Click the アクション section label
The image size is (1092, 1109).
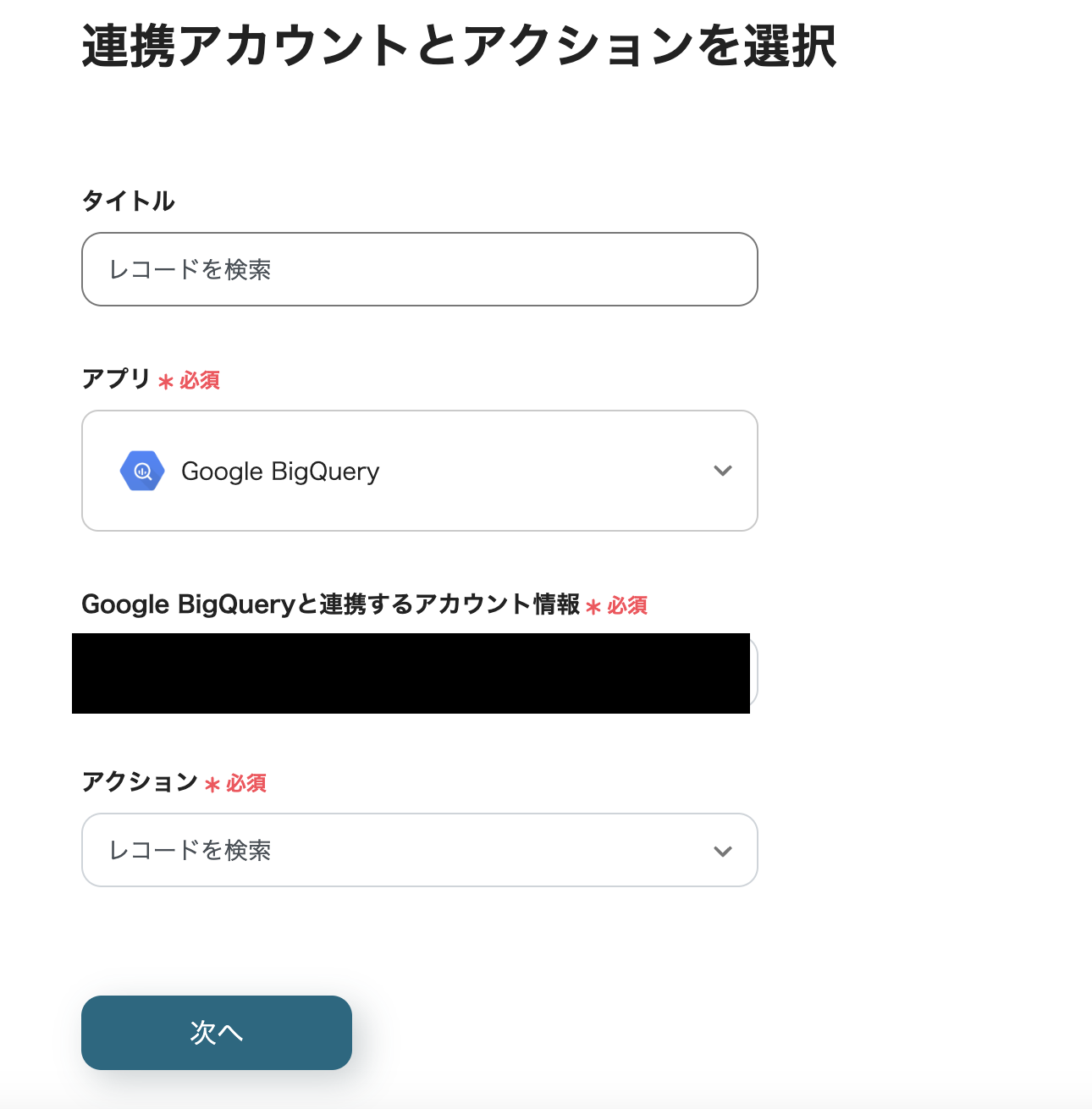pos(137,782)
